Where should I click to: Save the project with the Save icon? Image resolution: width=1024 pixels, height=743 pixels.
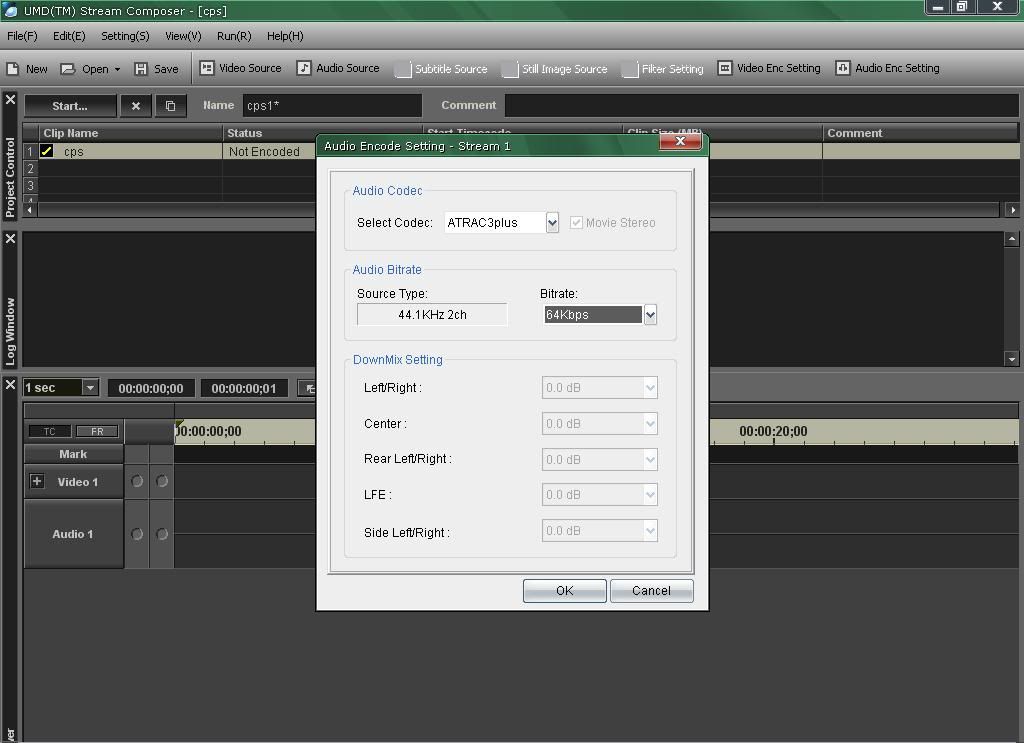[x=141, y=69]
